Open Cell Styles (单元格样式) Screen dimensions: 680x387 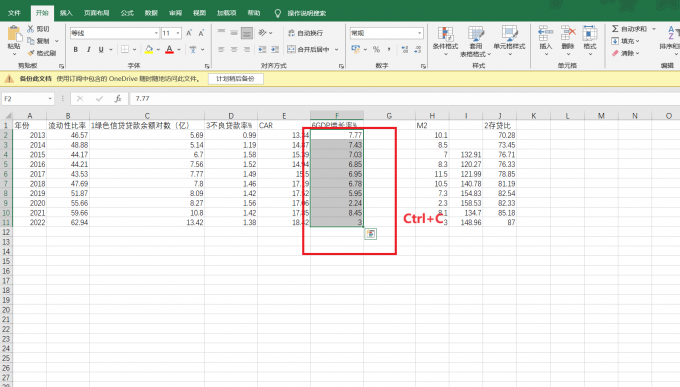[x=510, y=41]
